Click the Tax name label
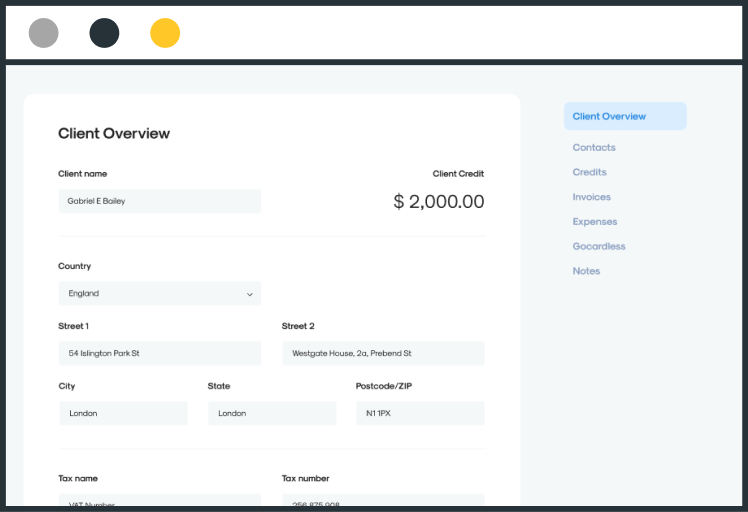 tap(78, 478)
